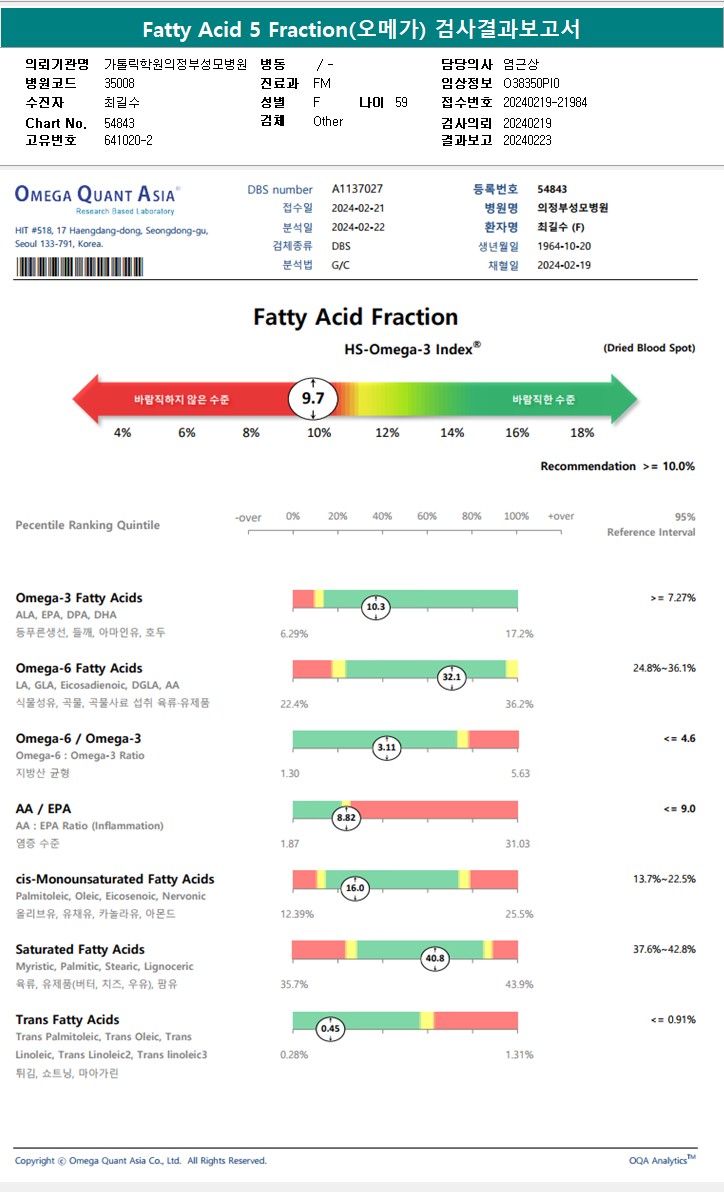
Task: Click the DBS number A1137027
Action: (357, 189)
